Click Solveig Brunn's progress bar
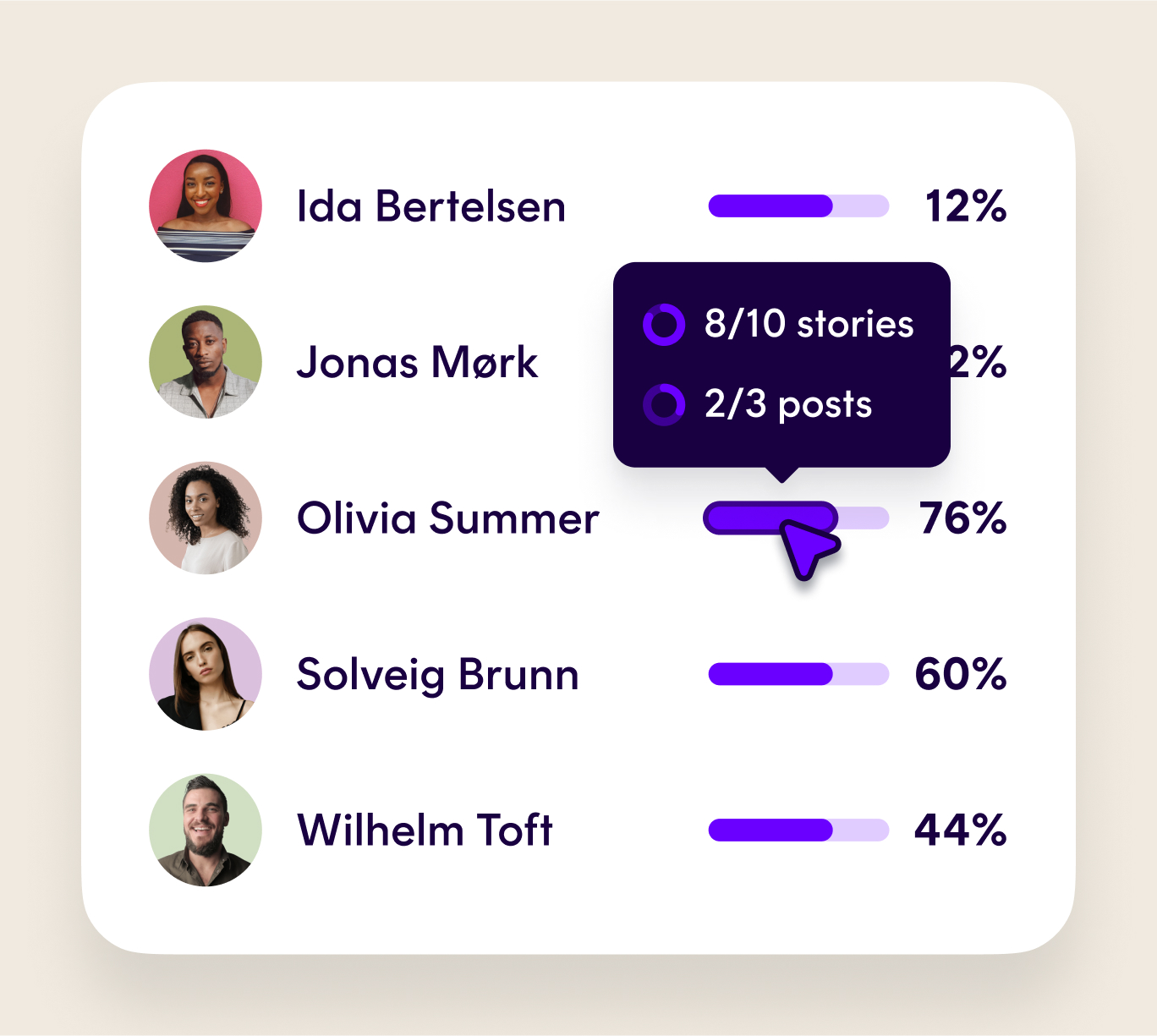 pos(798,674)
